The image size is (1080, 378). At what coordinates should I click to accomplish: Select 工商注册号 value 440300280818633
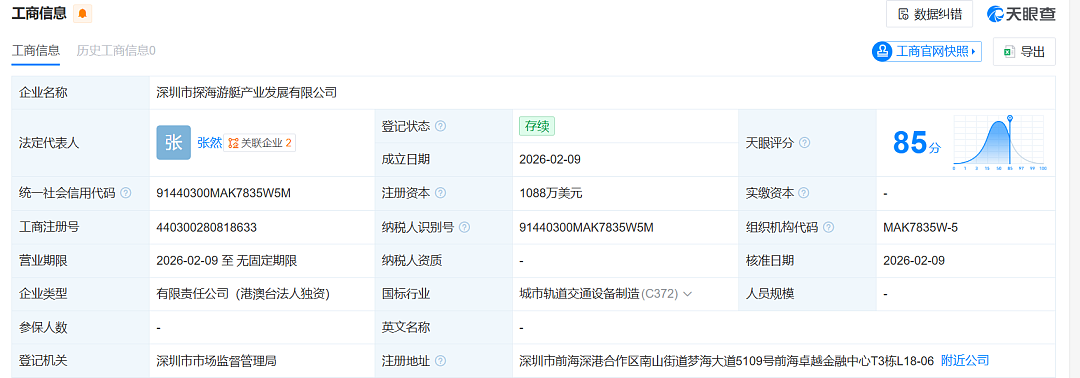tap(207, 227)
